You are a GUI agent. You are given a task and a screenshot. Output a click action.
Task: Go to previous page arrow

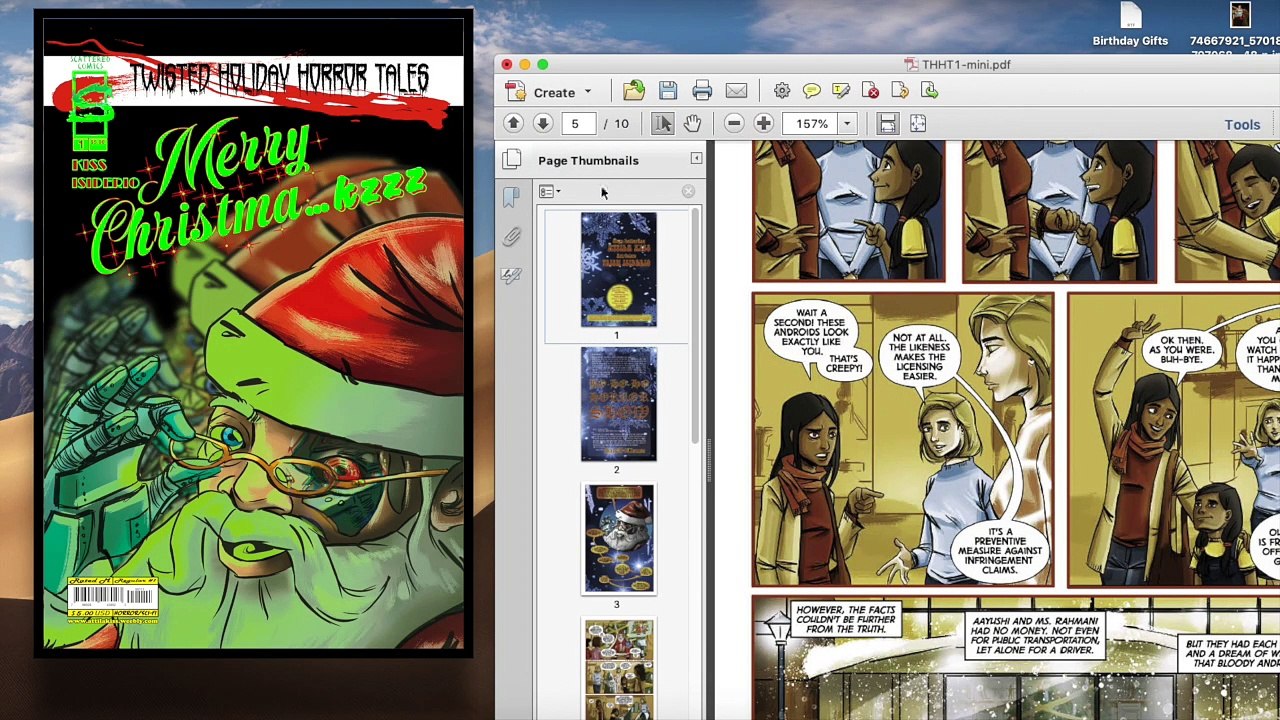pyautogui.click(x=513, y=123)
